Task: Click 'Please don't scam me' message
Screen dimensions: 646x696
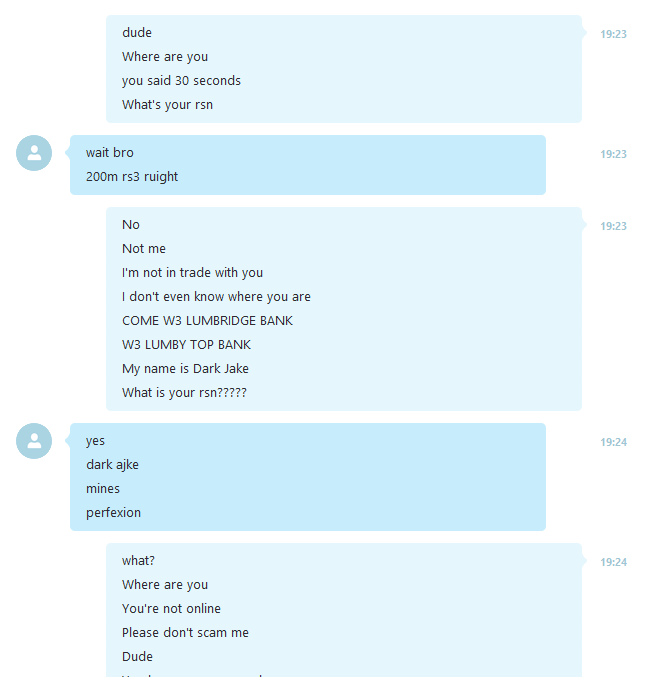Action: coord(185,633)
